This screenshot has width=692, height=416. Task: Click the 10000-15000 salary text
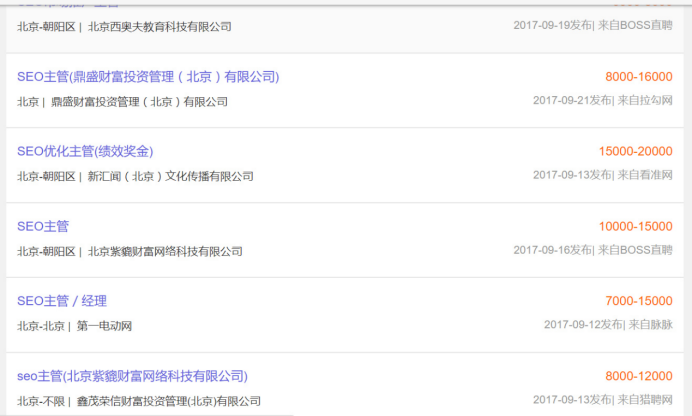[636, 226]
